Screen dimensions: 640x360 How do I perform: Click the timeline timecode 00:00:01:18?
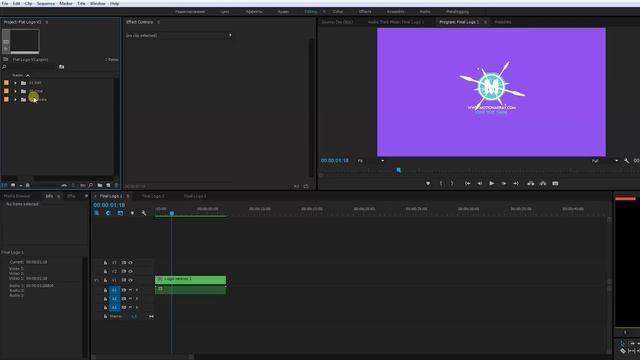[x=109, y=205]
